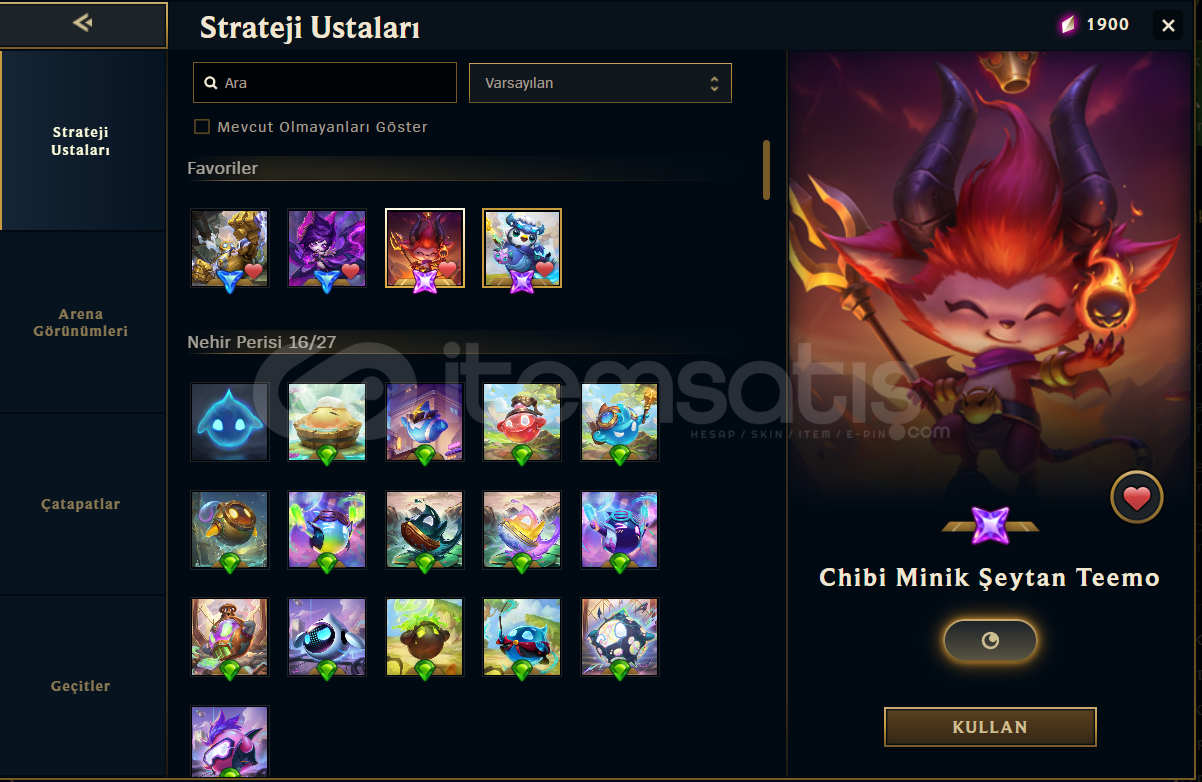Screen dimensions: 1202x782
Task: Click the Ara search field
Action: [325, 83]
